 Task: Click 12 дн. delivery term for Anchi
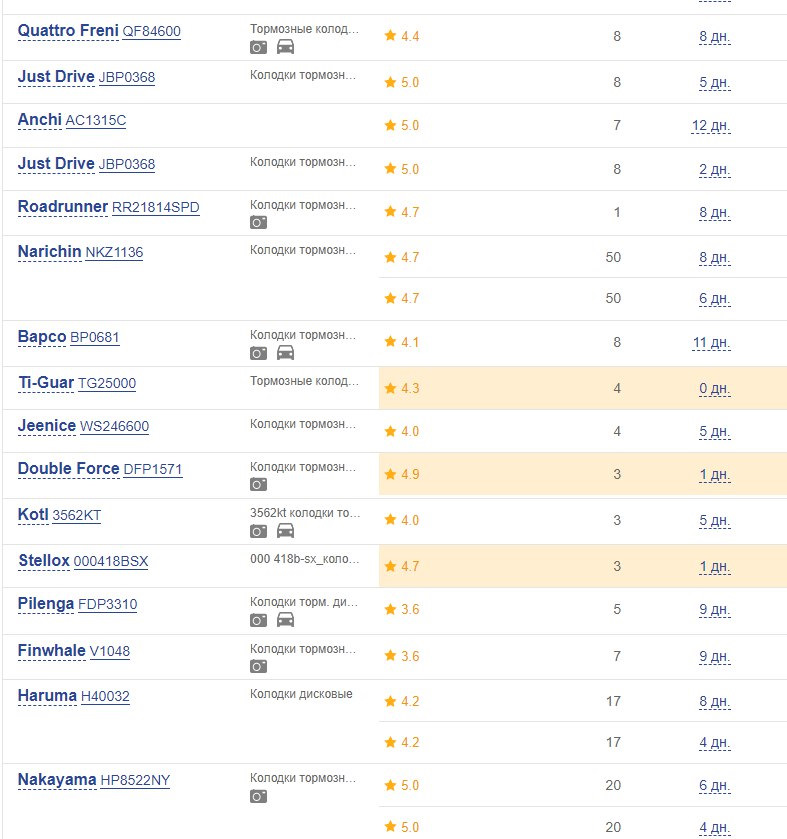point(711,126)
